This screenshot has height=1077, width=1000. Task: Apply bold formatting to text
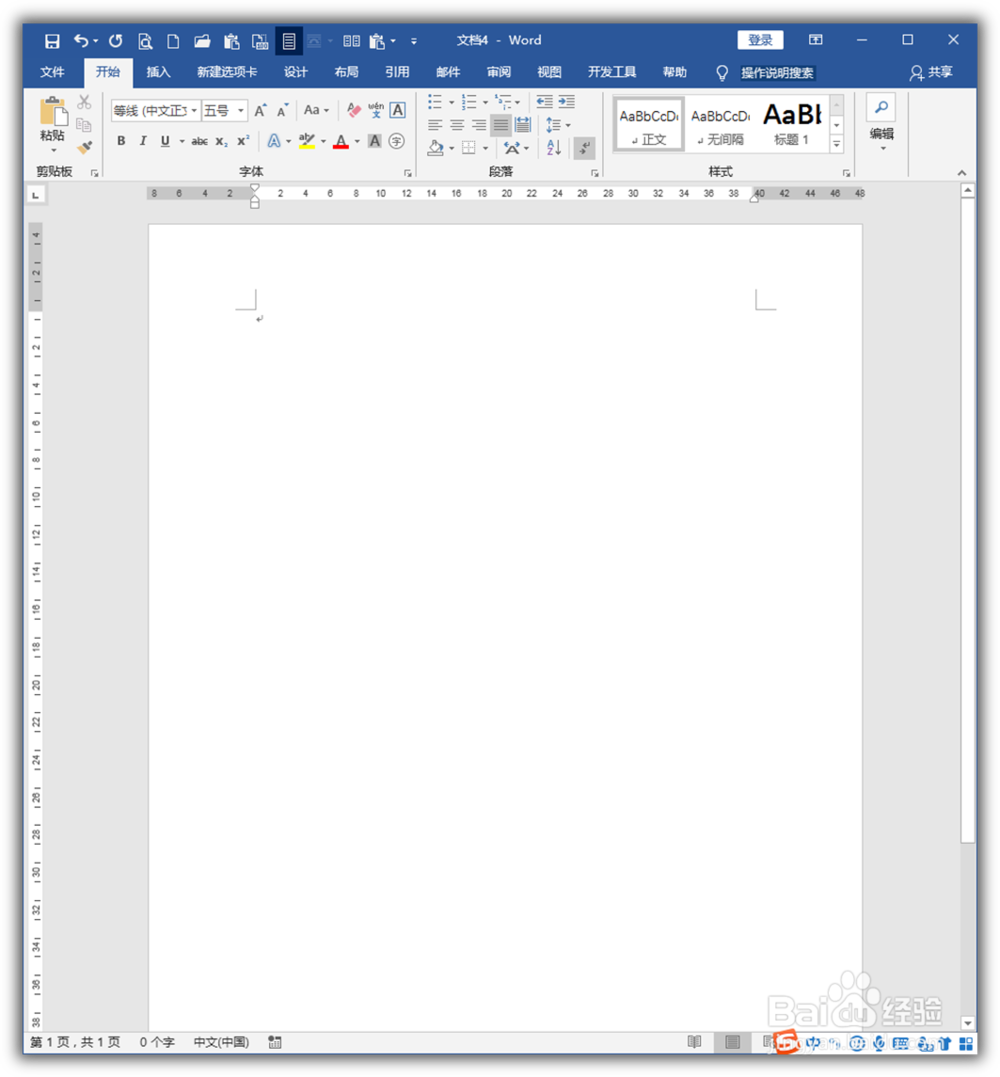pos(121,141)
